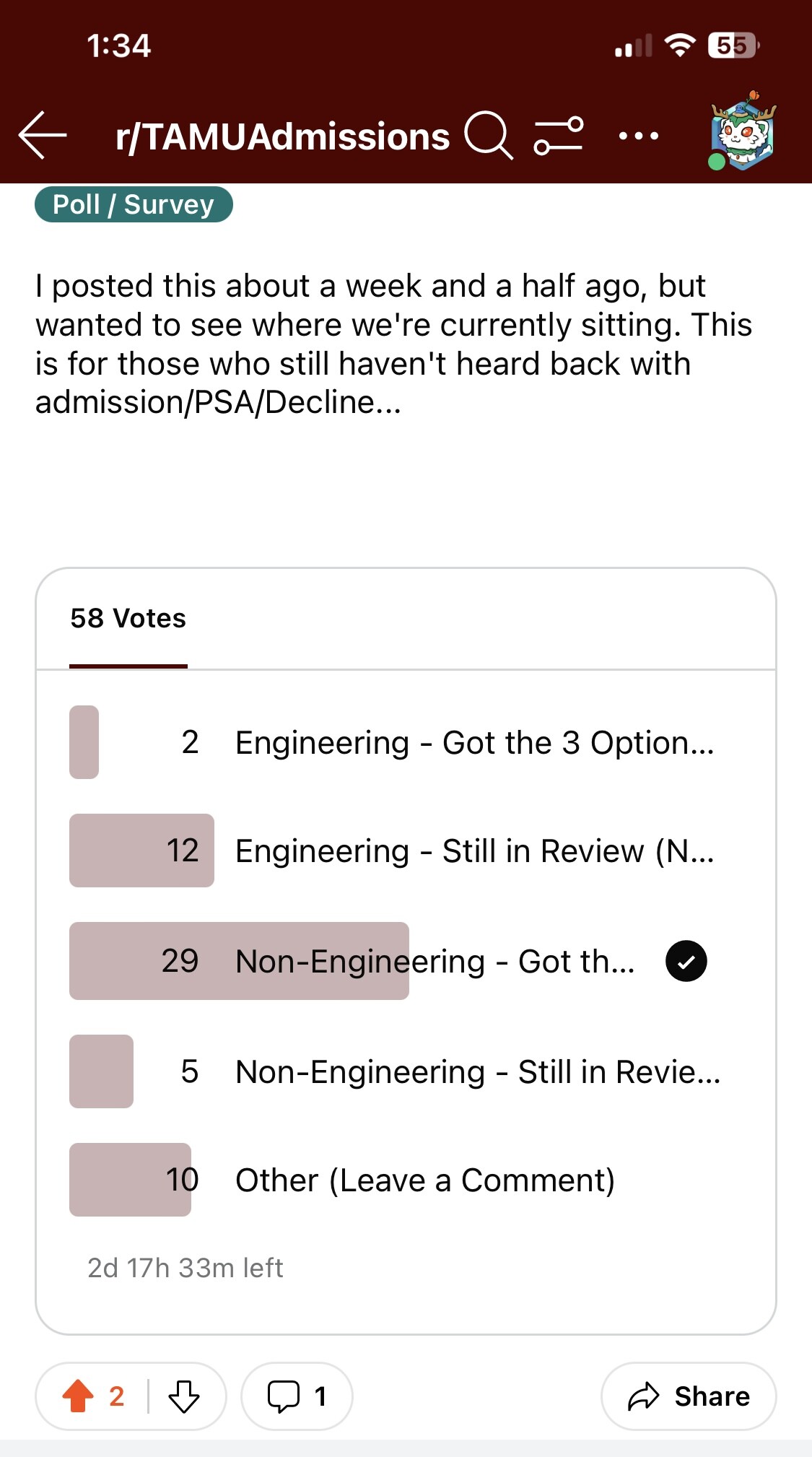The width and height of the screenshot is (812, 1457).
Task: Open the feed sort/filter sliders icon
Action: coord(558,135)
